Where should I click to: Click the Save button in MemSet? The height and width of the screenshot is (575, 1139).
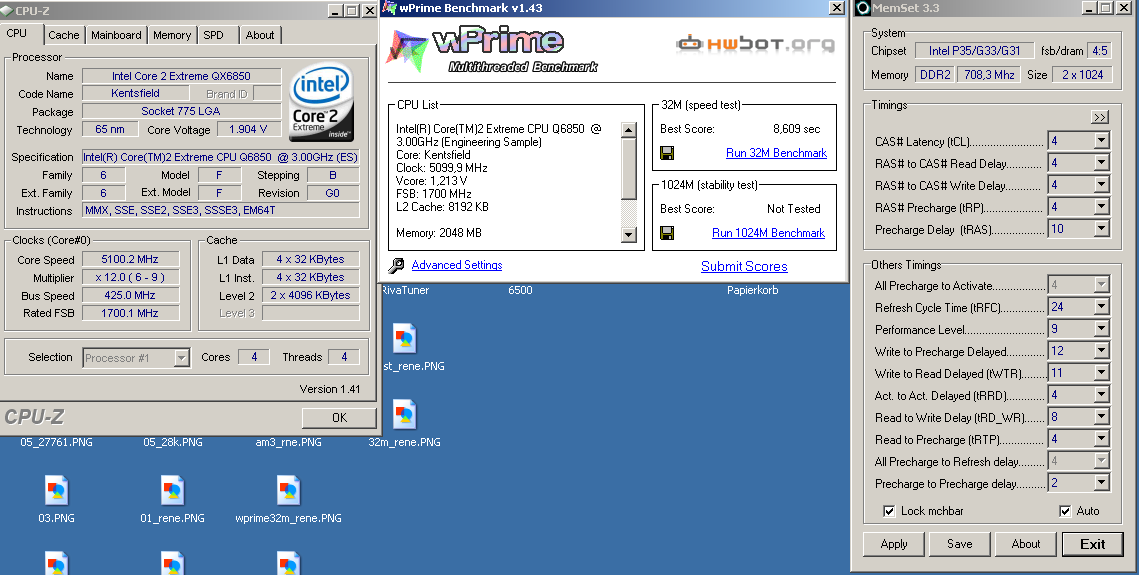tap(960, 544)
